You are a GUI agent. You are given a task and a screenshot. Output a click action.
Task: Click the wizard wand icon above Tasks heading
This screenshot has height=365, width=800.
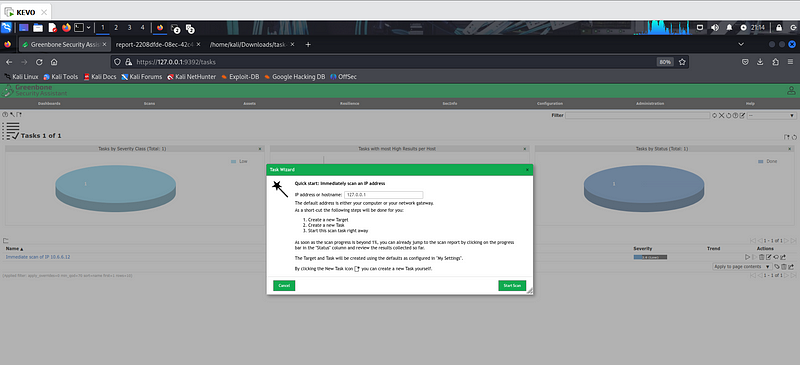click(x=12, y=115)
